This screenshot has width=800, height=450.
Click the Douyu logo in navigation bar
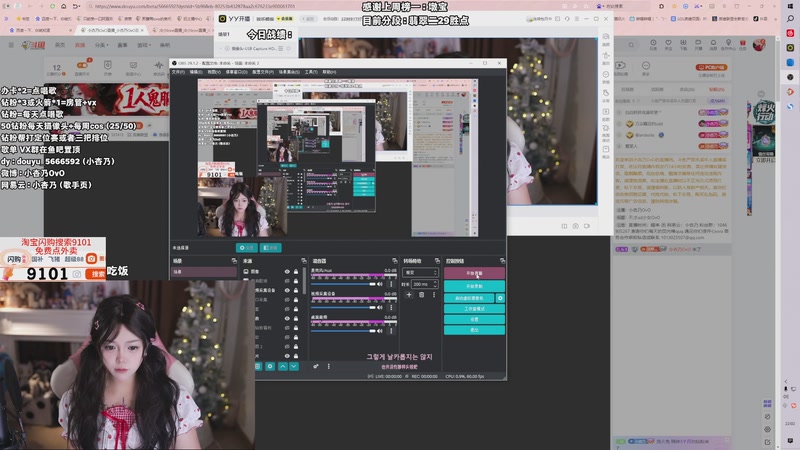[34, 45]
